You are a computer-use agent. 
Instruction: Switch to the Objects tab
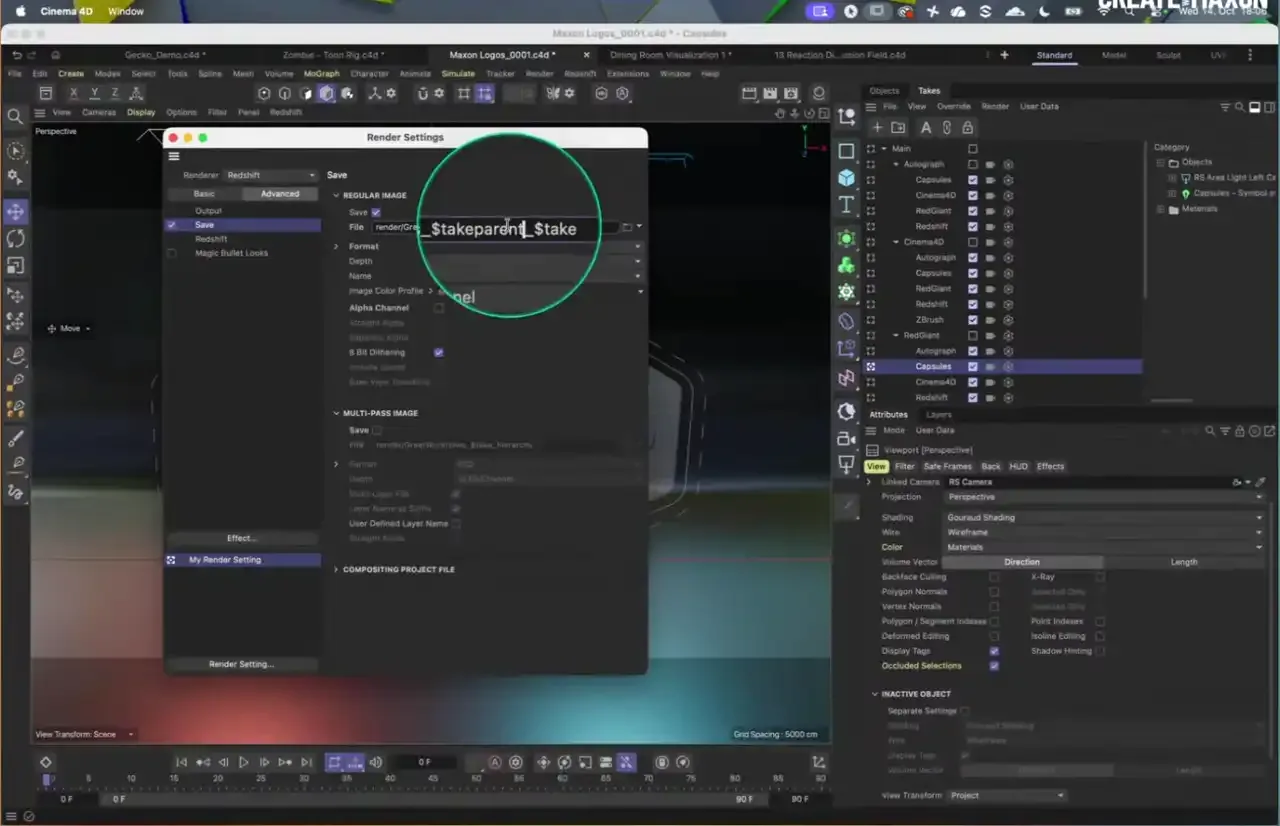[884, 91]
